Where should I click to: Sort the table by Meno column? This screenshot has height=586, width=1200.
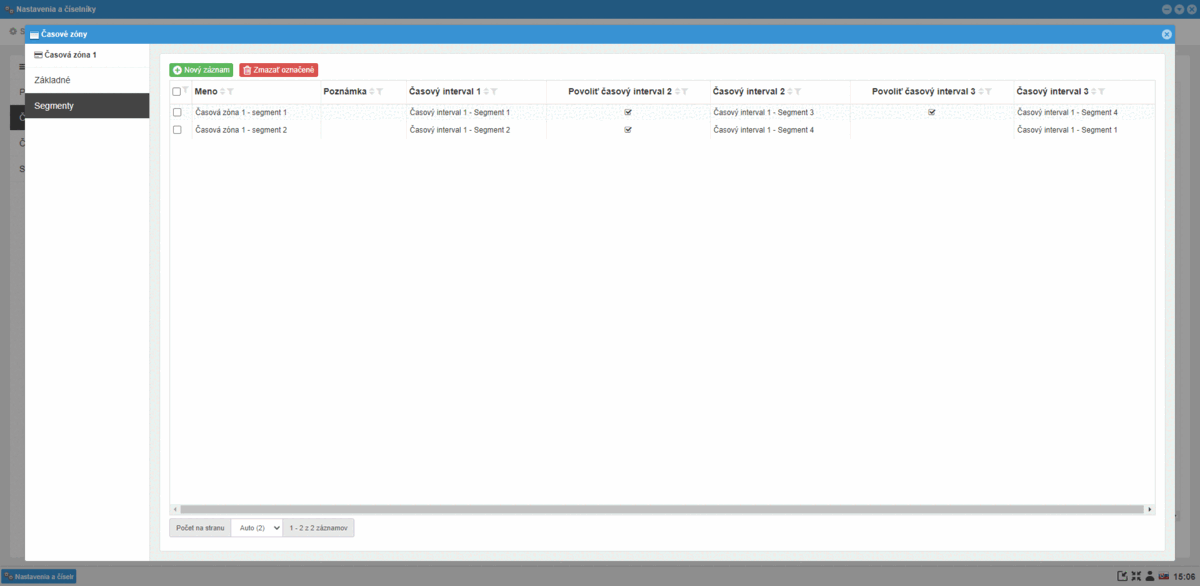click(222, 91)
